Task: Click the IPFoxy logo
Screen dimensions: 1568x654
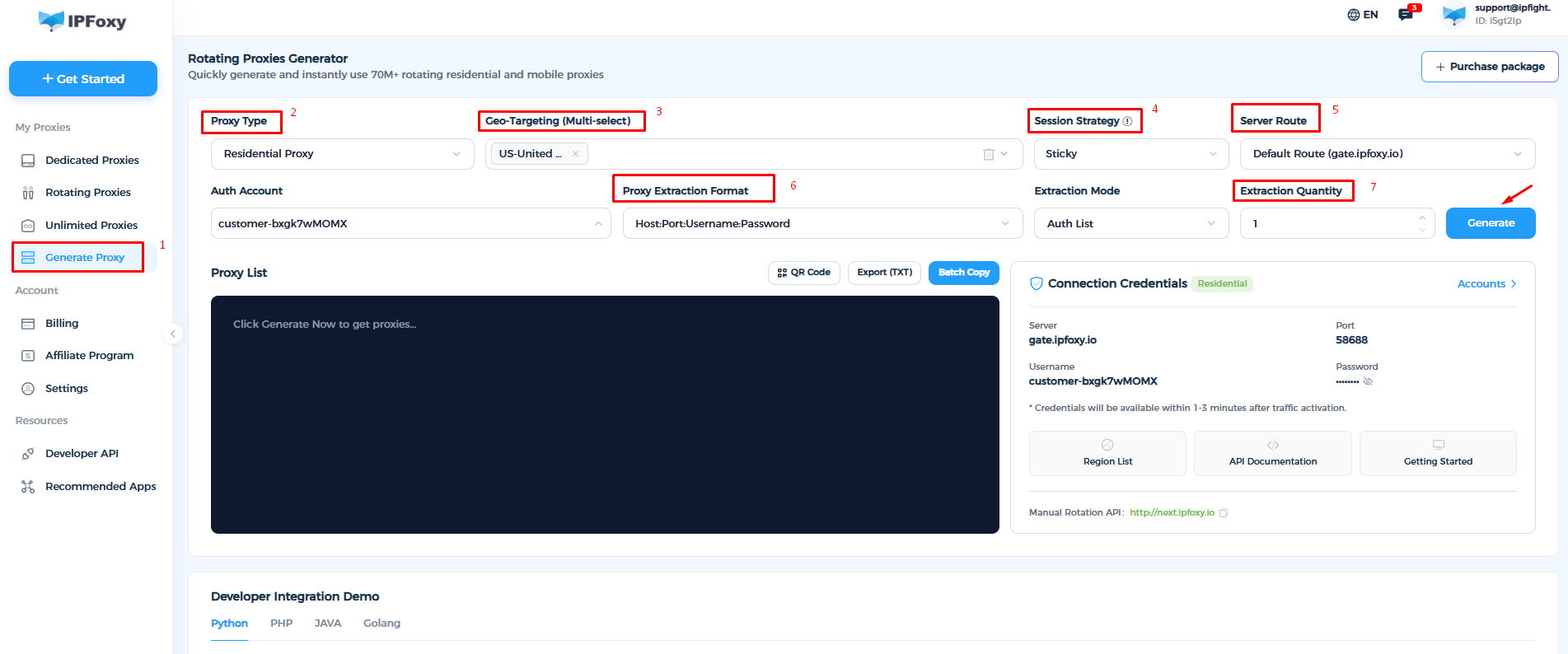Action: tap(82, 21)
